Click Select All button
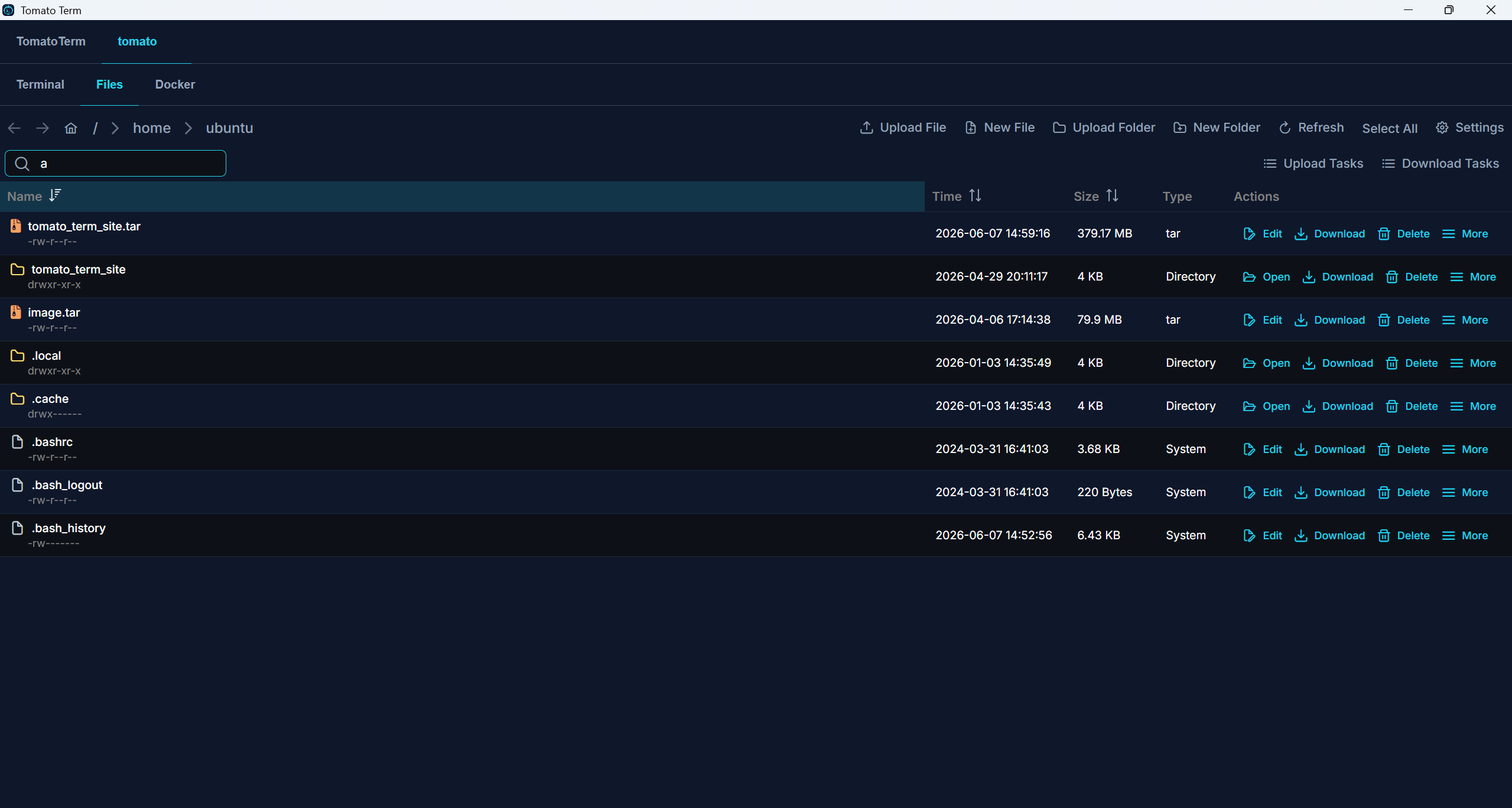The height and width of the screenshot is (808, 1512). click(1390, 128)
